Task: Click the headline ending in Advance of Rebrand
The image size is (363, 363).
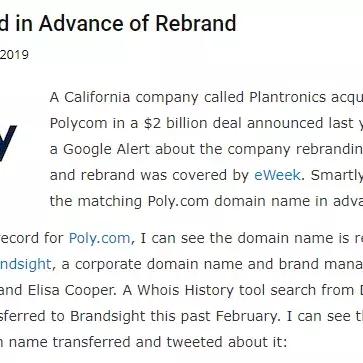Action: tap(118, 23)
